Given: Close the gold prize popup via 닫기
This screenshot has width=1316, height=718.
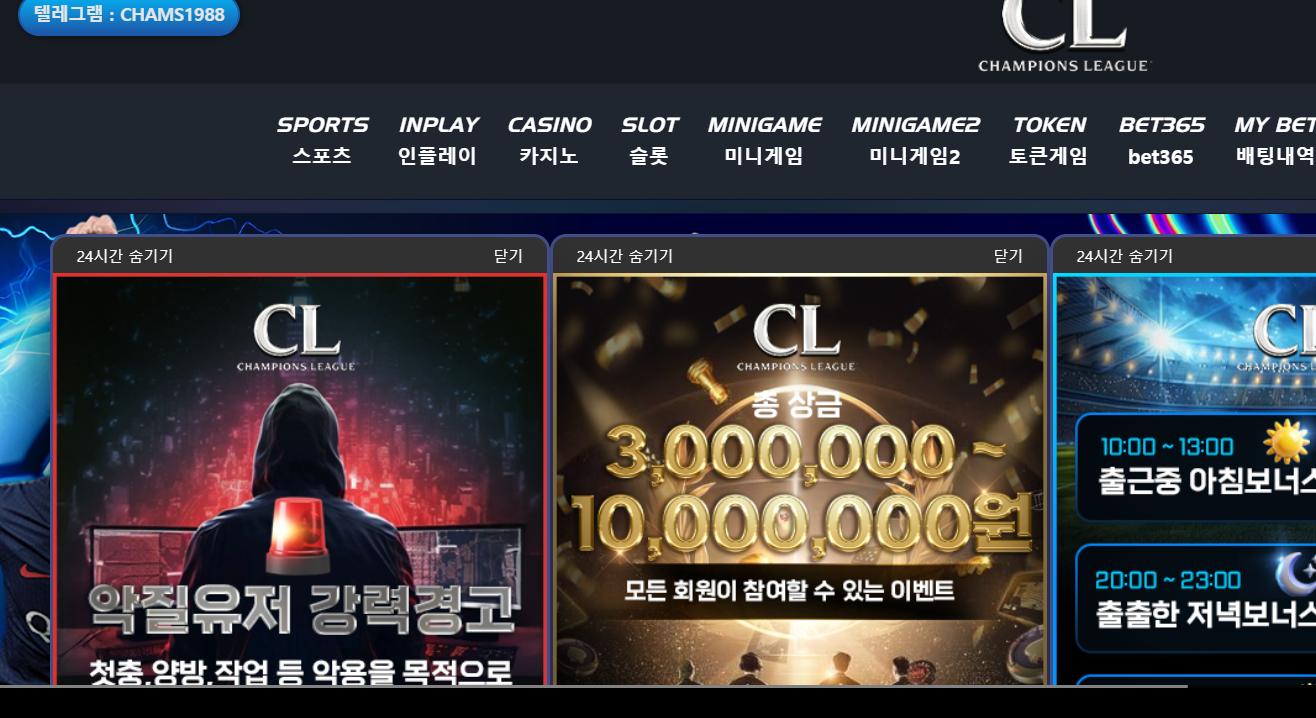Looking at the screenshot, I should click(1008, 256).
